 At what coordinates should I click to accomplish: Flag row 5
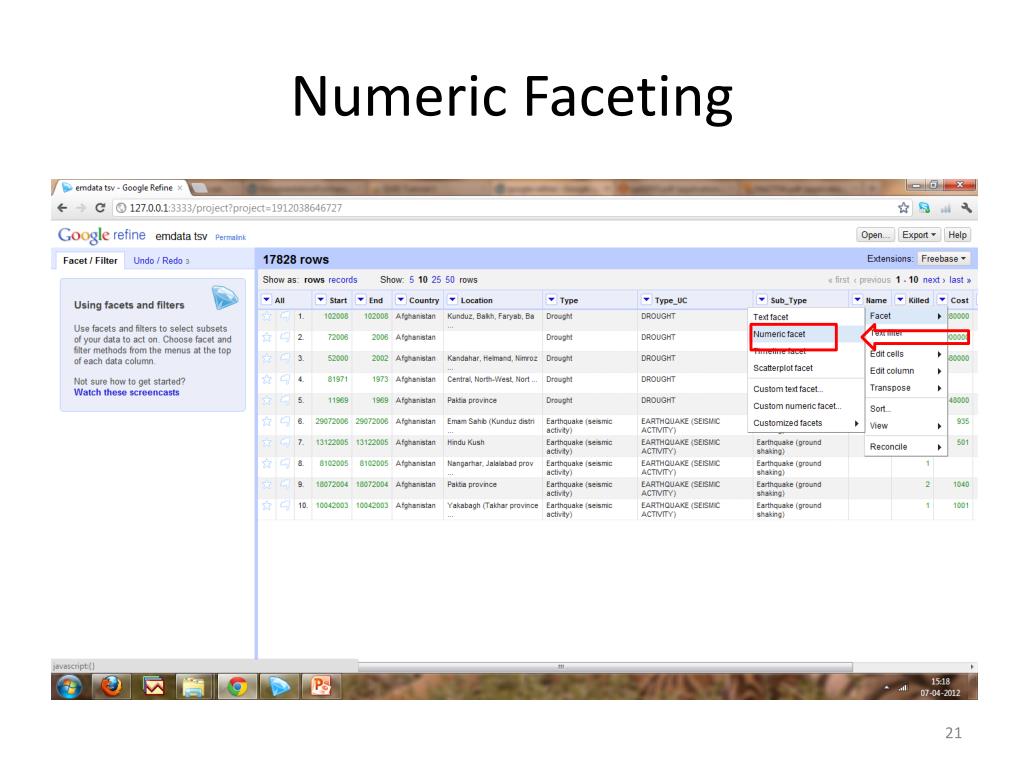coord(285,400)
